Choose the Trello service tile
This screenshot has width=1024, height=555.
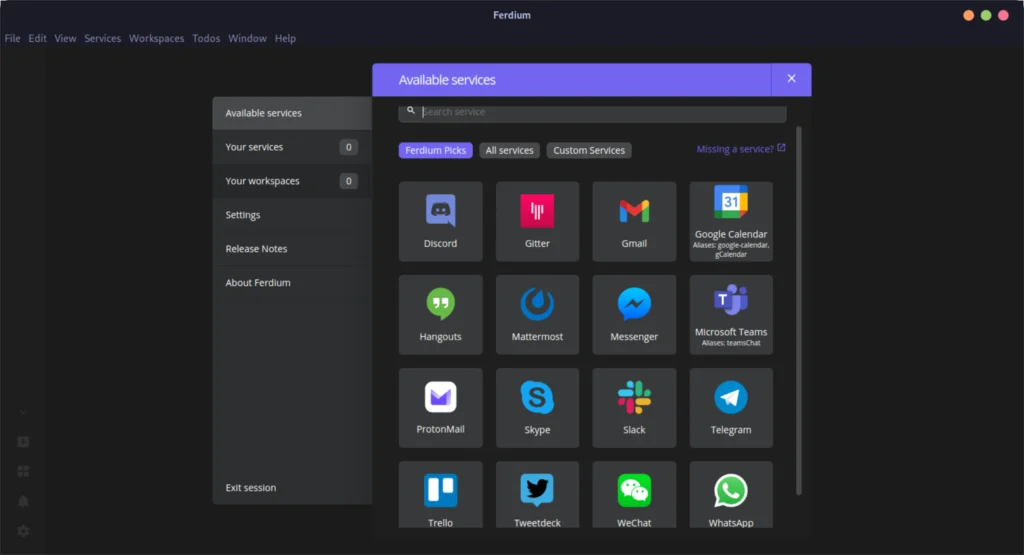440,495
